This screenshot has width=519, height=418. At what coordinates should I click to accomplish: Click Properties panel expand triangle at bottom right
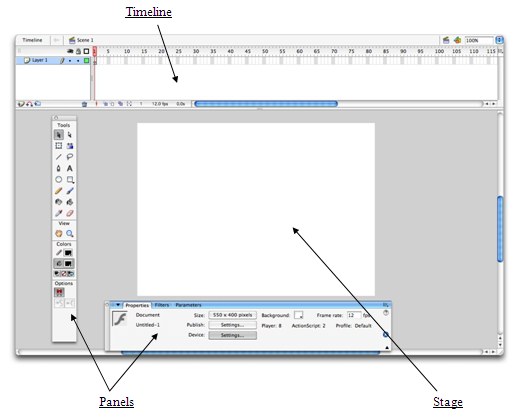click(x=387, y=347)
